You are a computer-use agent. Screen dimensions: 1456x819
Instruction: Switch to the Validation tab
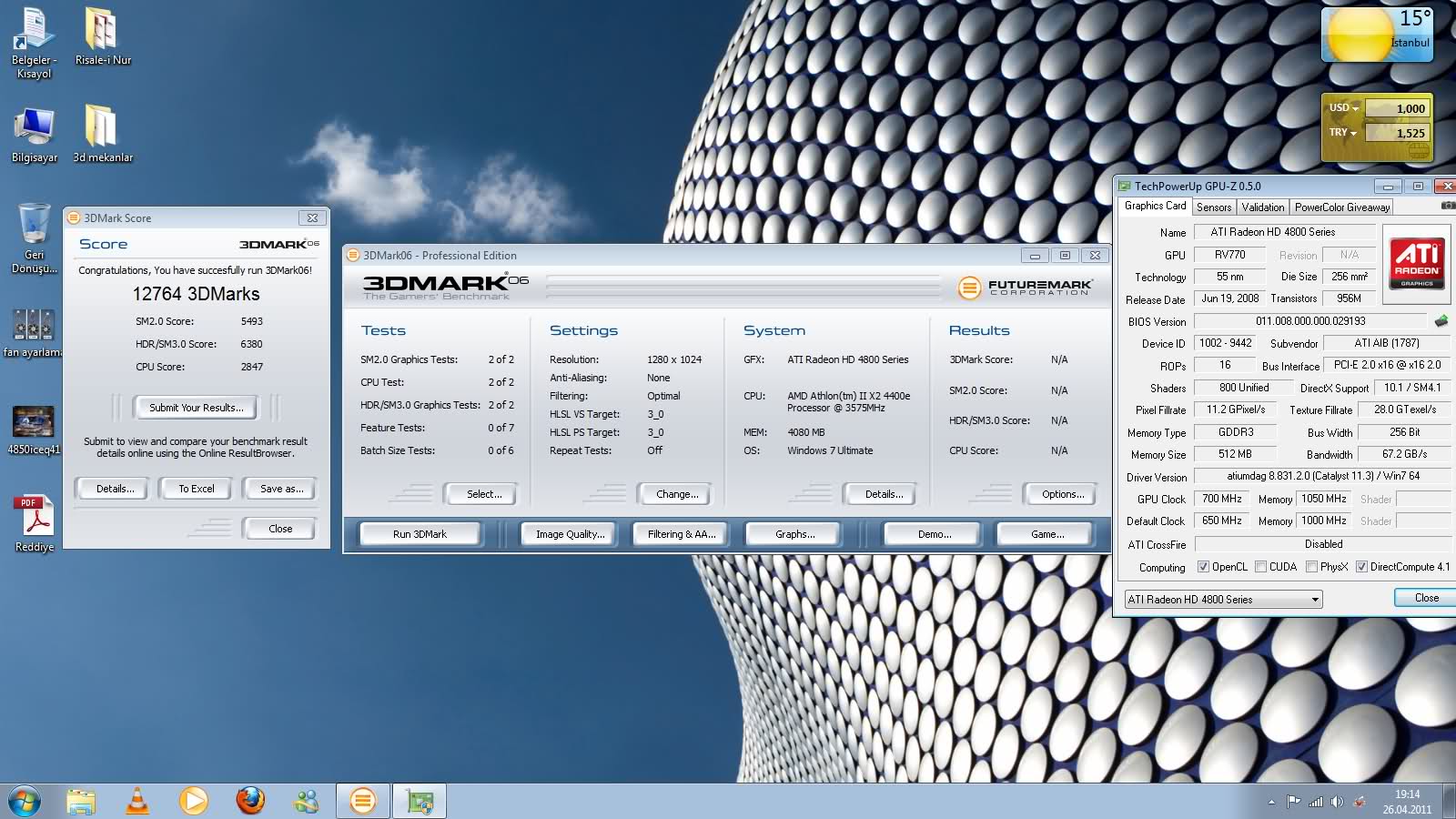click(1263, 207)
